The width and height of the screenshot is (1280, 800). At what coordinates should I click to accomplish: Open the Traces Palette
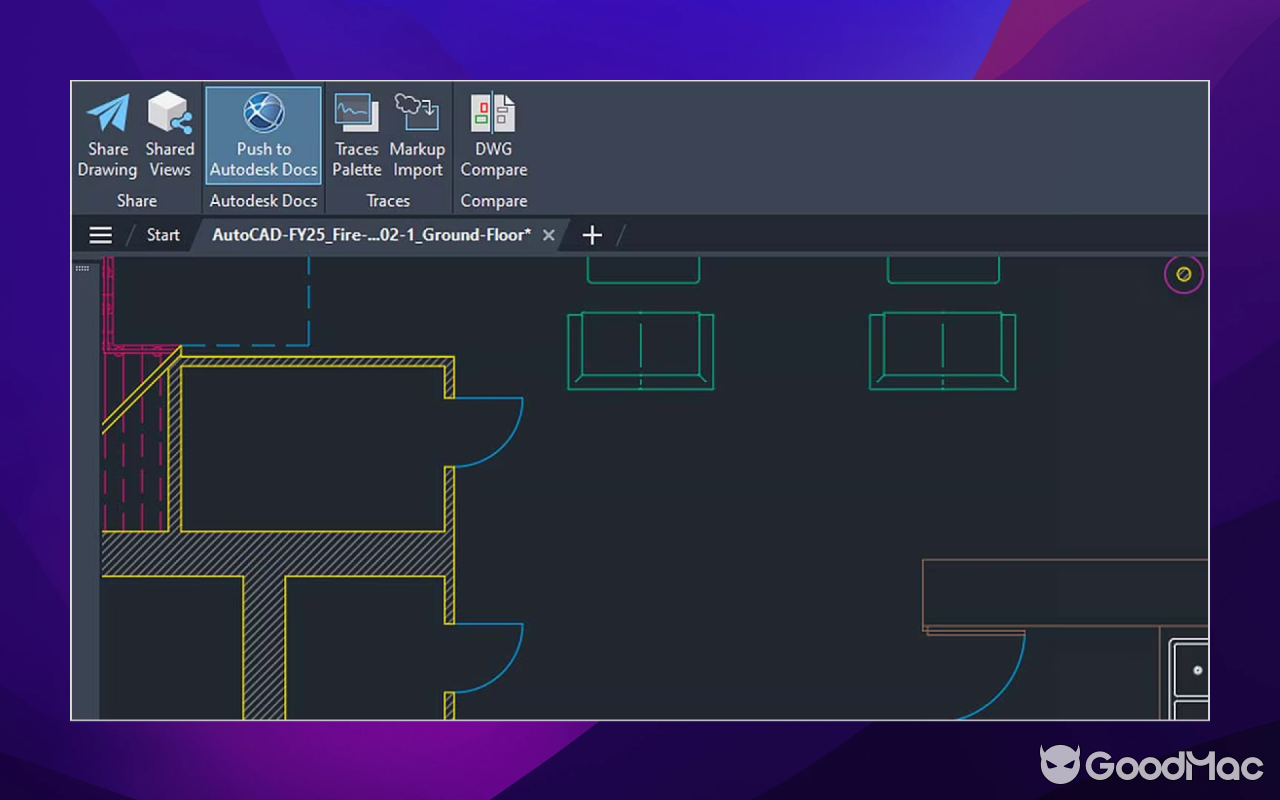click(x=356, y=135)
